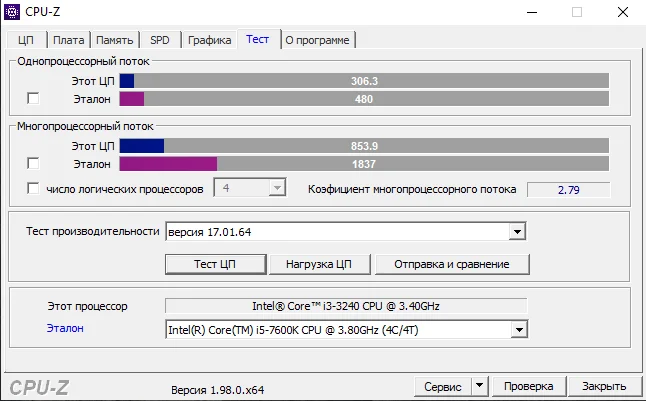Enable the multi-thread Эталон checkbox

pyautogui.click(x=33, y=163)
